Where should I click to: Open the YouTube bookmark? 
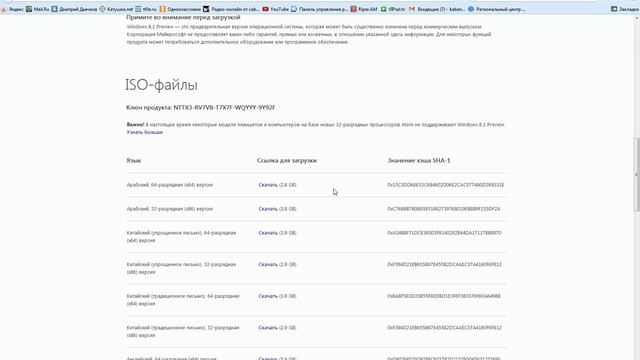click(x=276, y=9)
